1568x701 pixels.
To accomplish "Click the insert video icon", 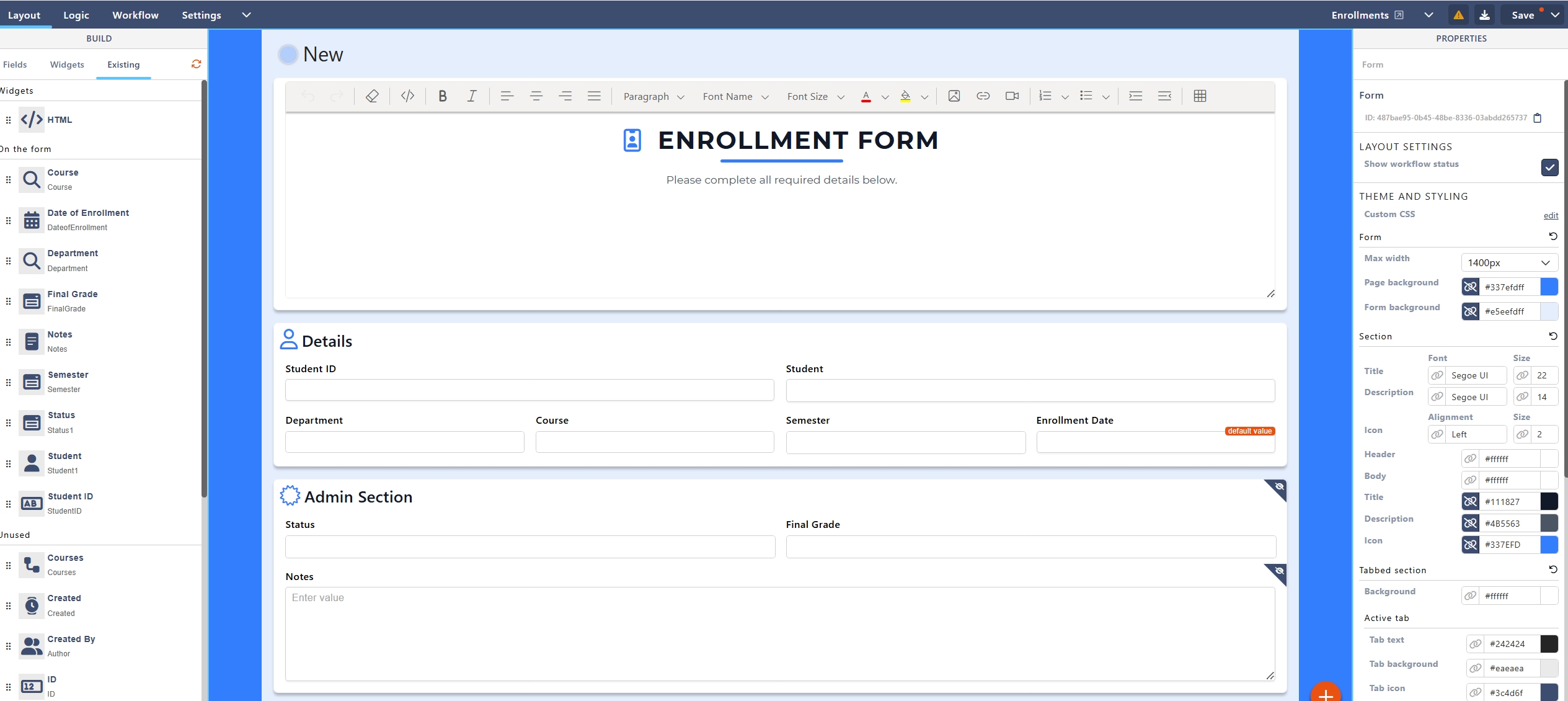I will tap(1012, 96).
